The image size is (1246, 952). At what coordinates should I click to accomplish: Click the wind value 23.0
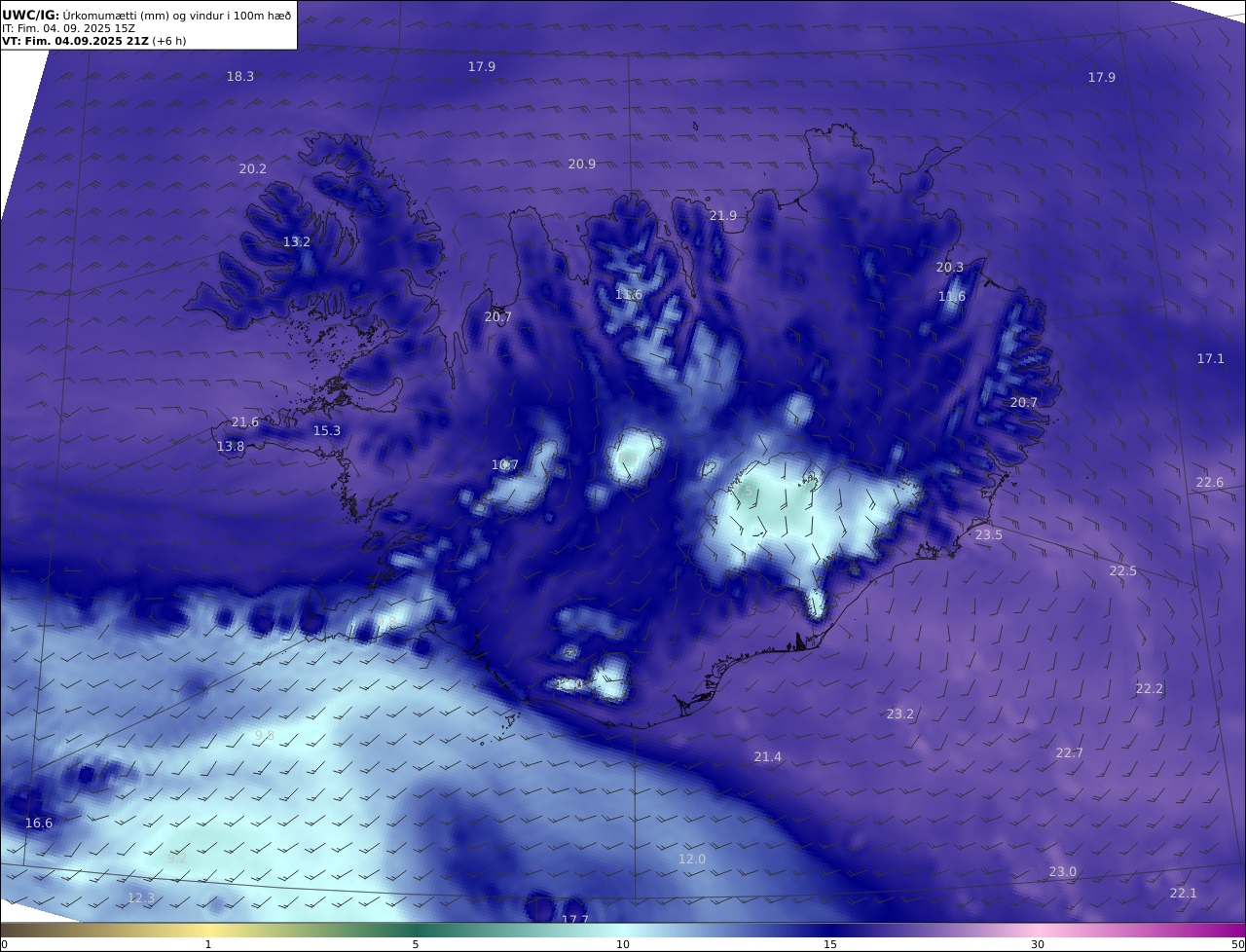coord(1063,871)
